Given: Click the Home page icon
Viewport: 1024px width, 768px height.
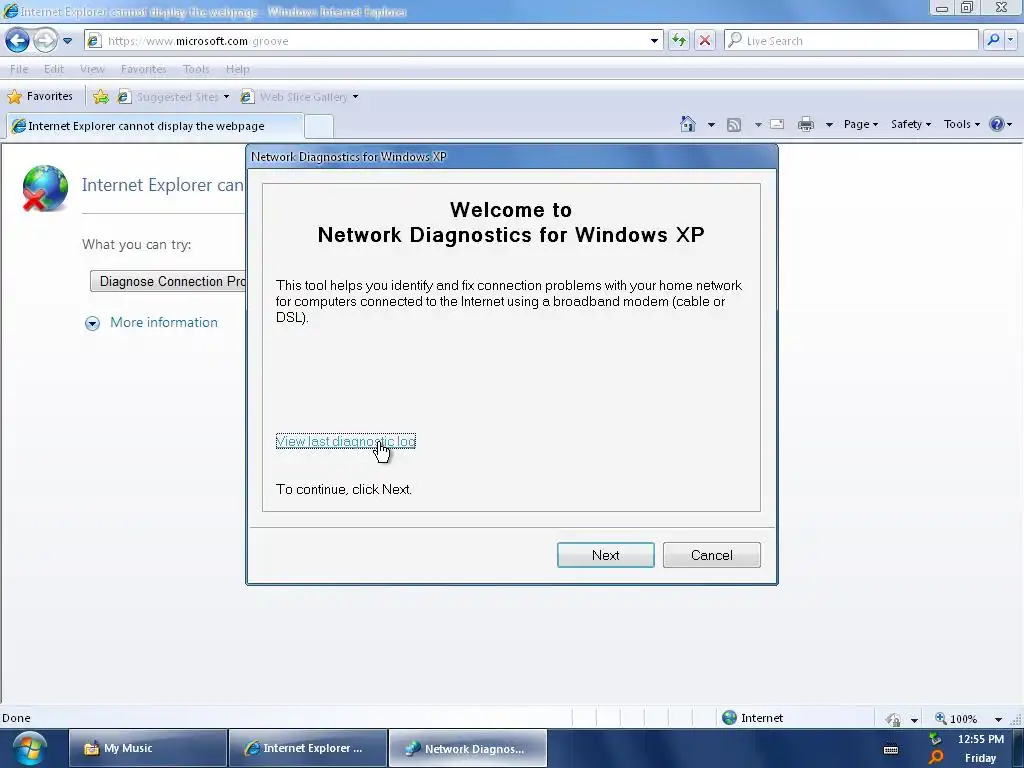Looking at the screenshot, I should pos(688,124).
